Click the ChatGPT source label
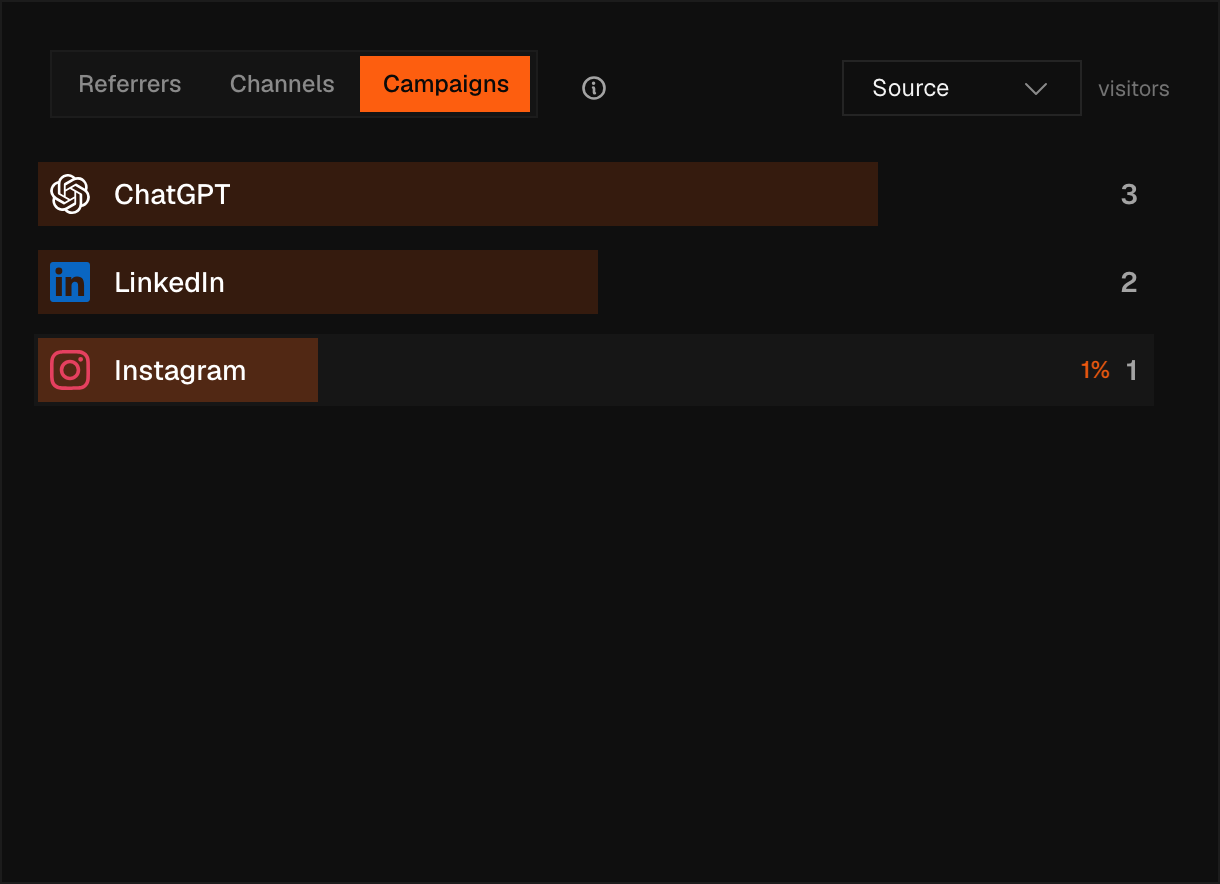 click(172, 194)
